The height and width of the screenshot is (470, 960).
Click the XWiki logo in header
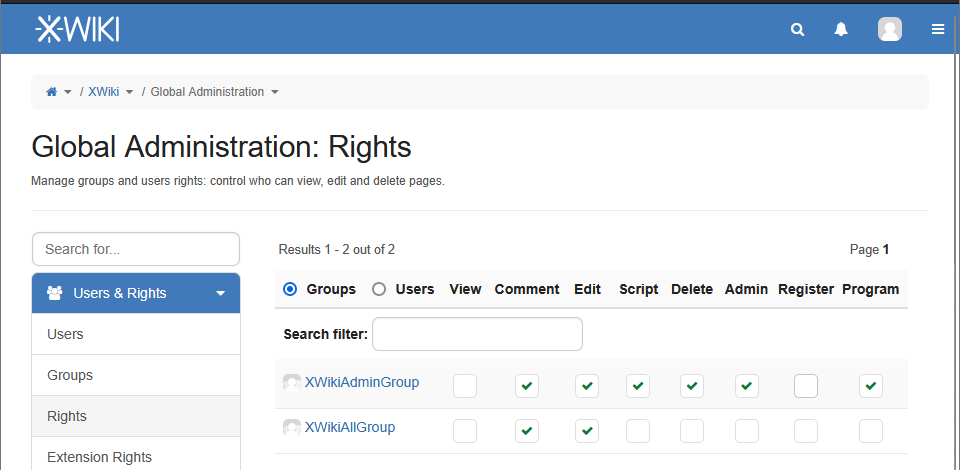coord(77,30)
